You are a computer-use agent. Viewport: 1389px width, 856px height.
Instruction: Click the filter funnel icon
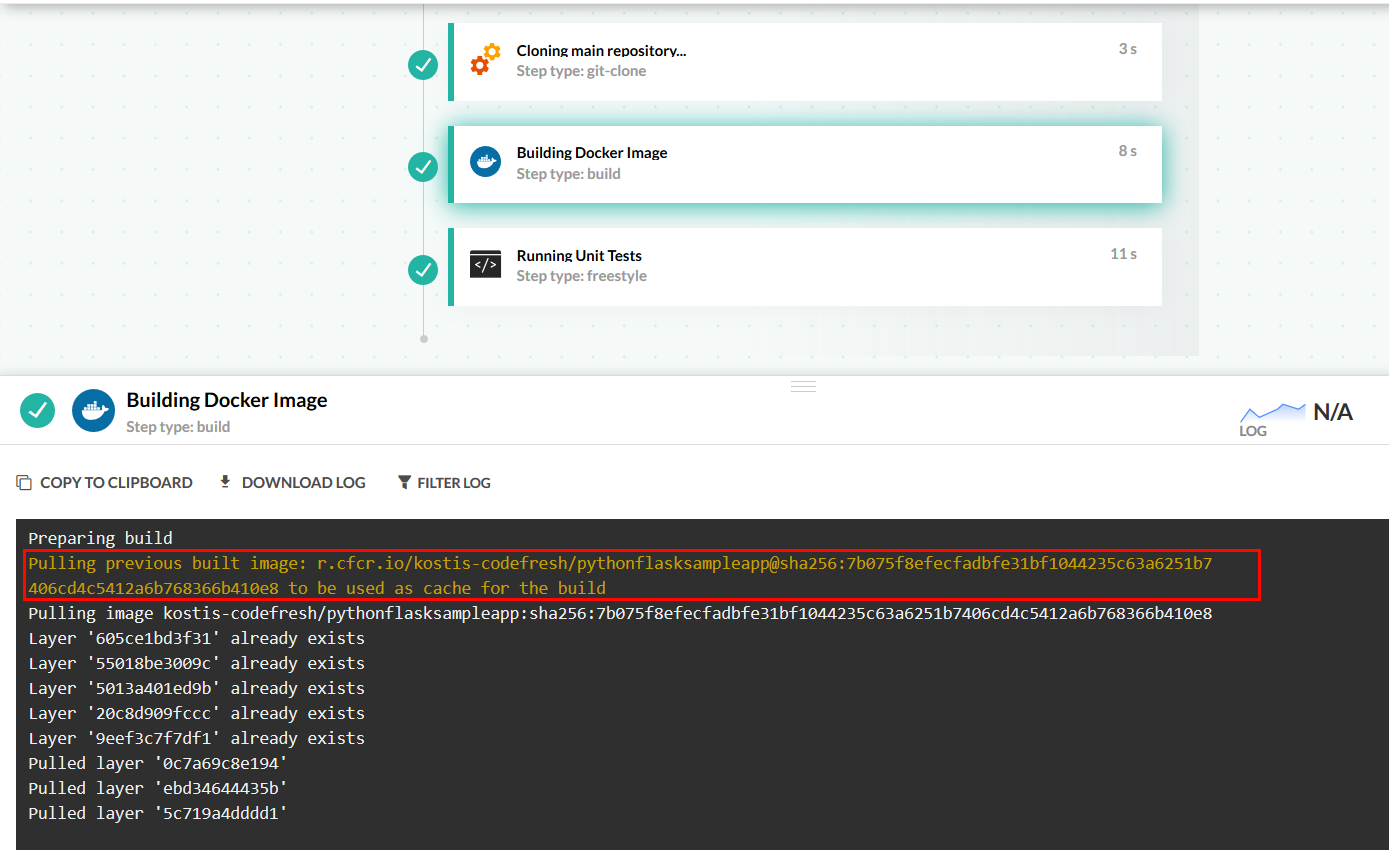404,483
